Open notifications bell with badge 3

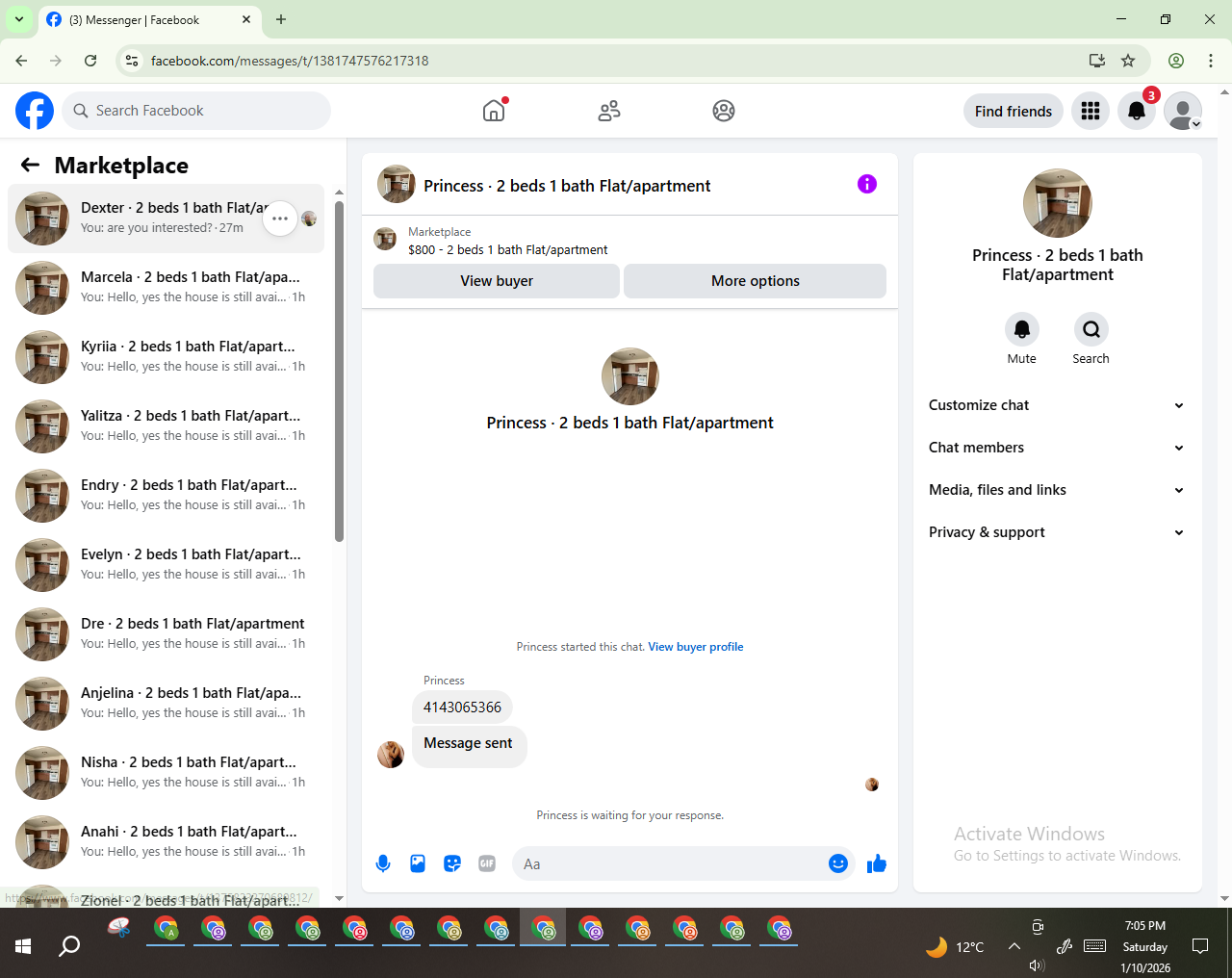pos(1137,111)
